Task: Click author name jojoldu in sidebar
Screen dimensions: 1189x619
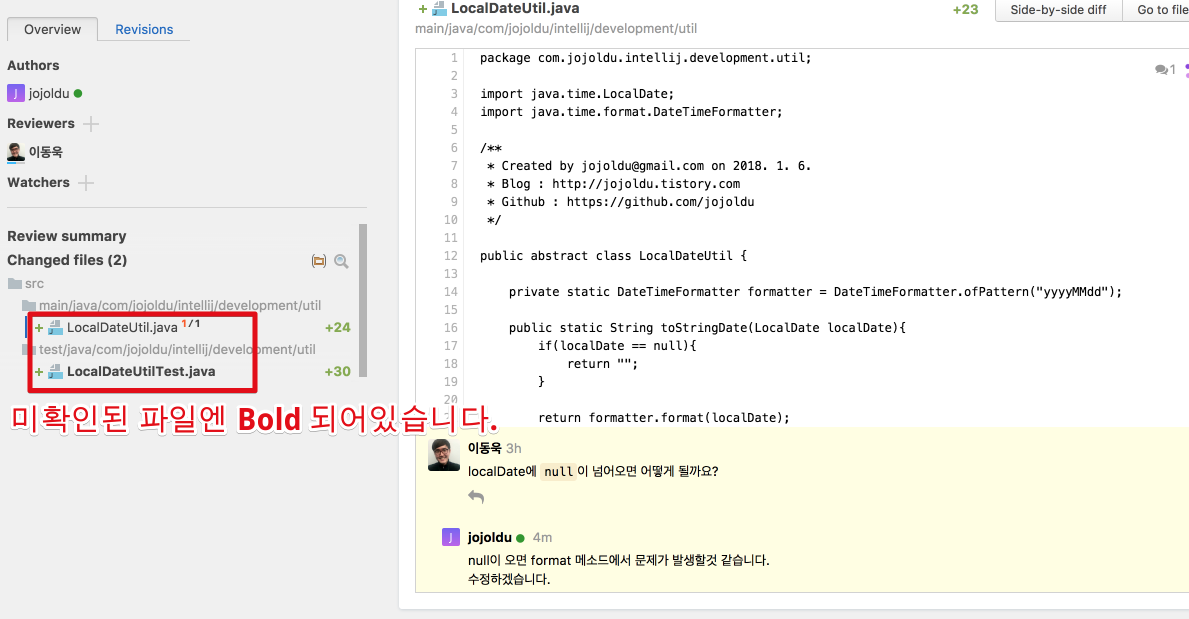Action: pos(49,93)
